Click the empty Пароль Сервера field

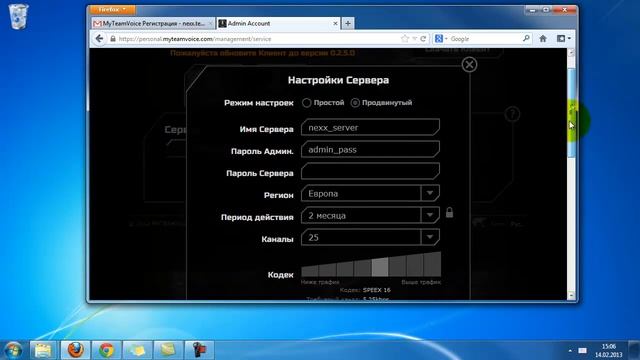[370, 172]
